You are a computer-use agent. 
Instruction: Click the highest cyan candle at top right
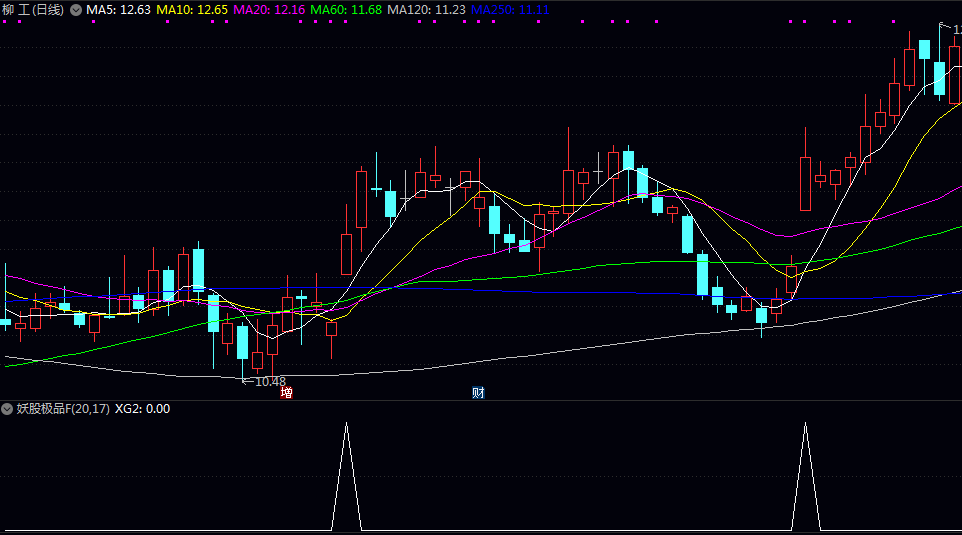point(924,50)
